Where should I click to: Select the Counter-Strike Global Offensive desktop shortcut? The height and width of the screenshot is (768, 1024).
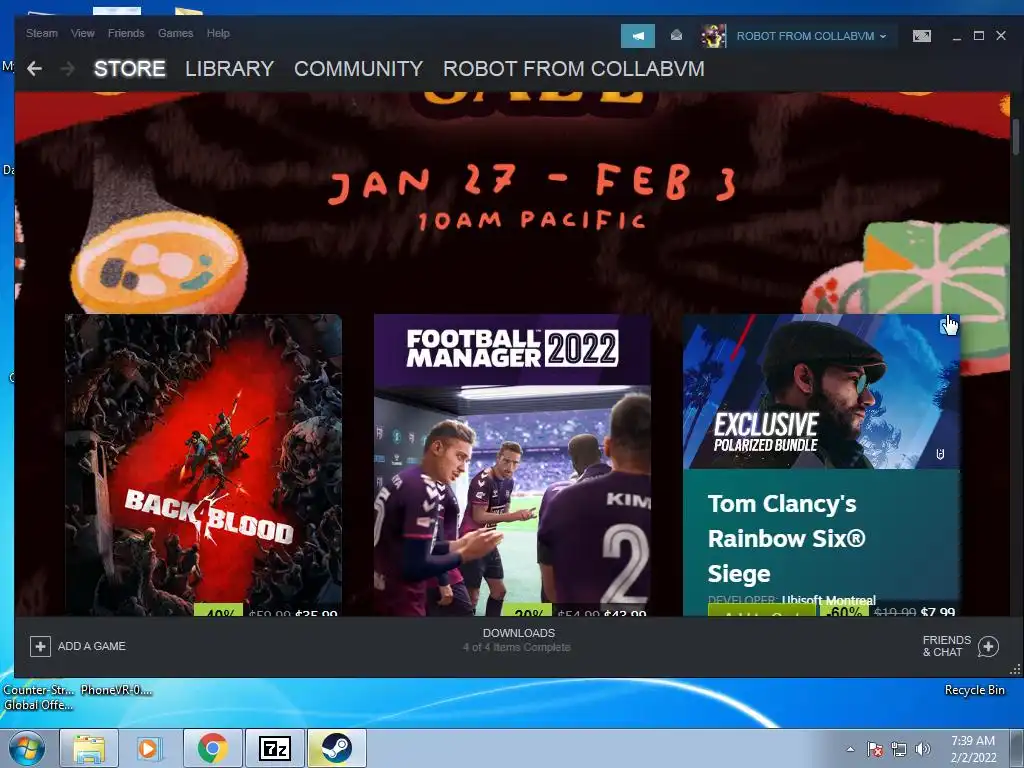tap(39, 697)
